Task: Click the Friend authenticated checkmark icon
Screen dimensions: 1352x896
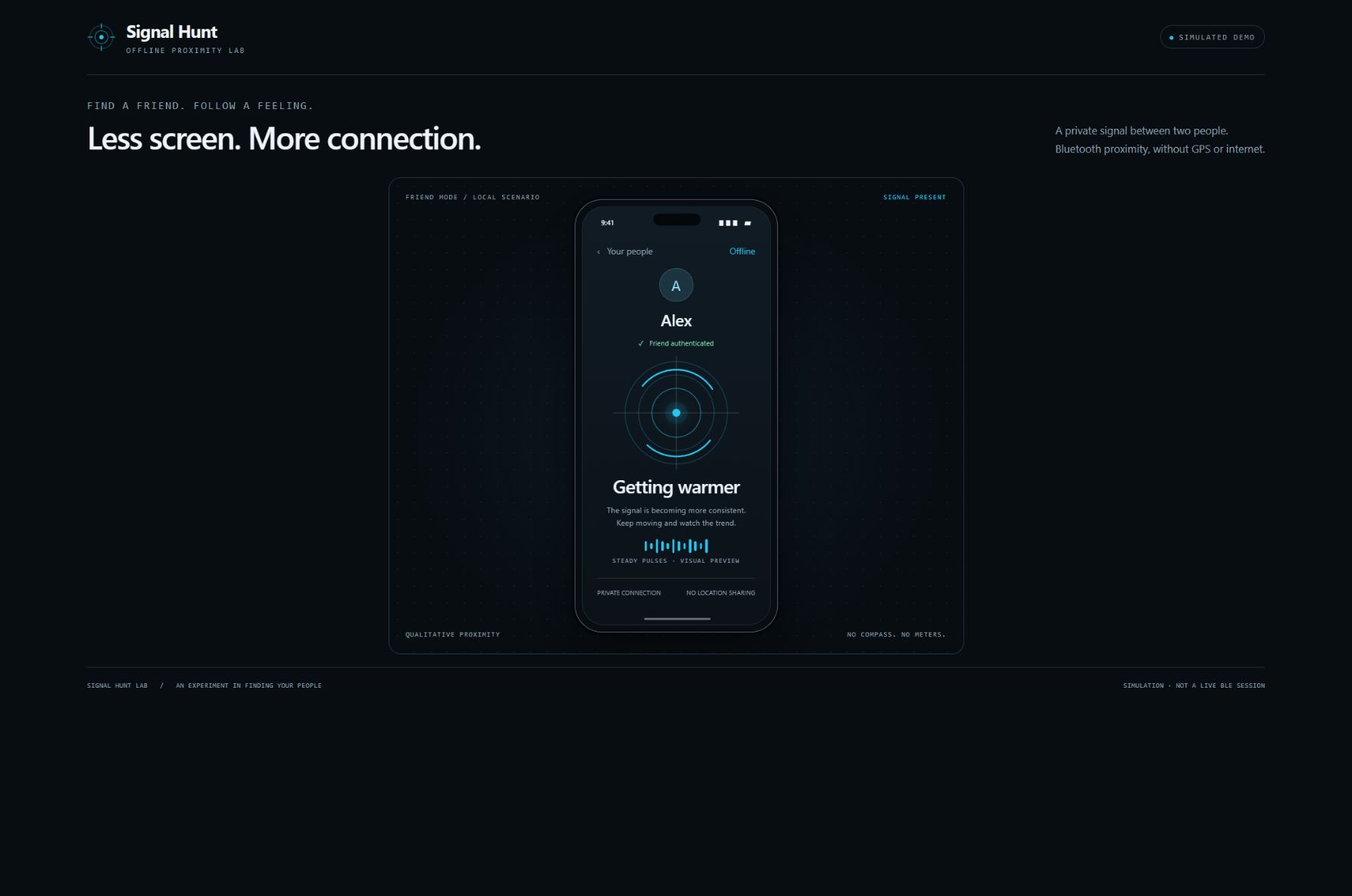Action: point(641,344)
